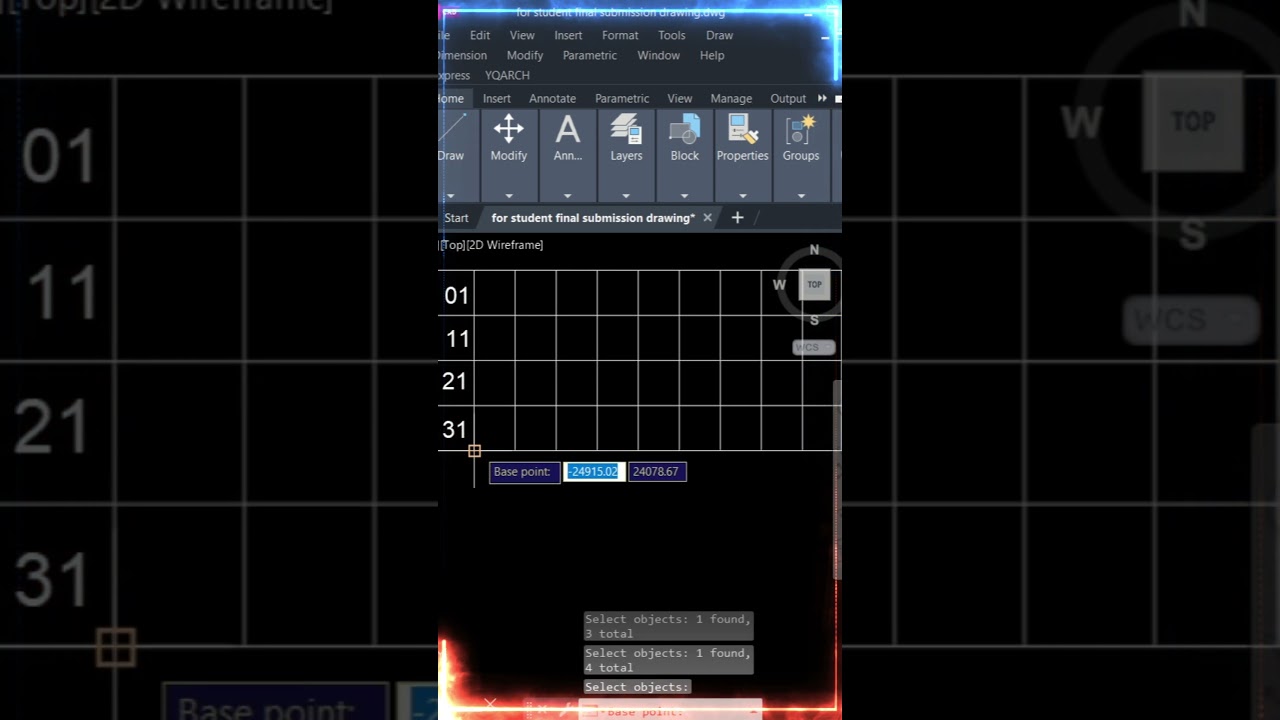This screenshot has width=1280, height=720.
Task: Switch to the Annotate ribbon tab
Action: tap(552, 98)
